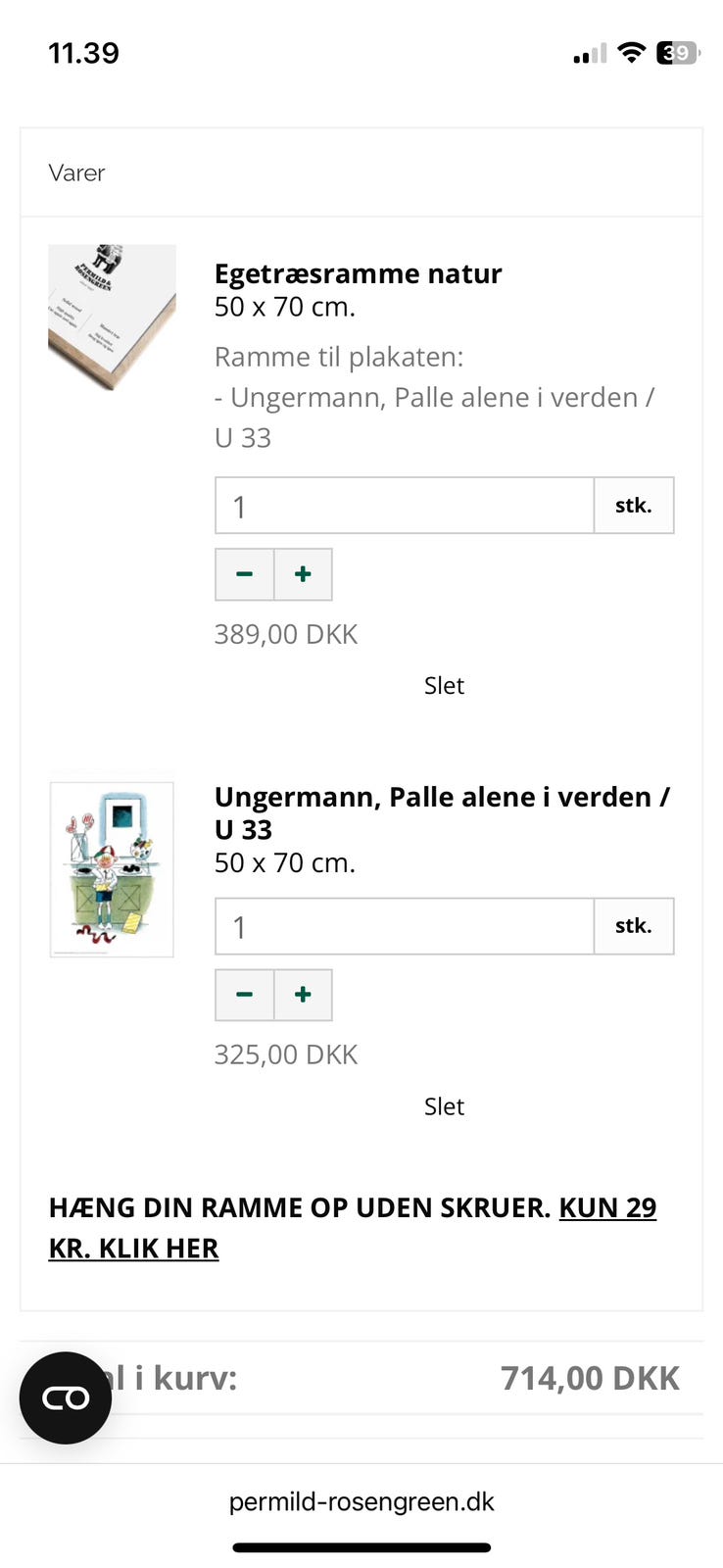
Task: Decrease quantity of the Palle alene i verden poster
Action: tap(244, 995)
